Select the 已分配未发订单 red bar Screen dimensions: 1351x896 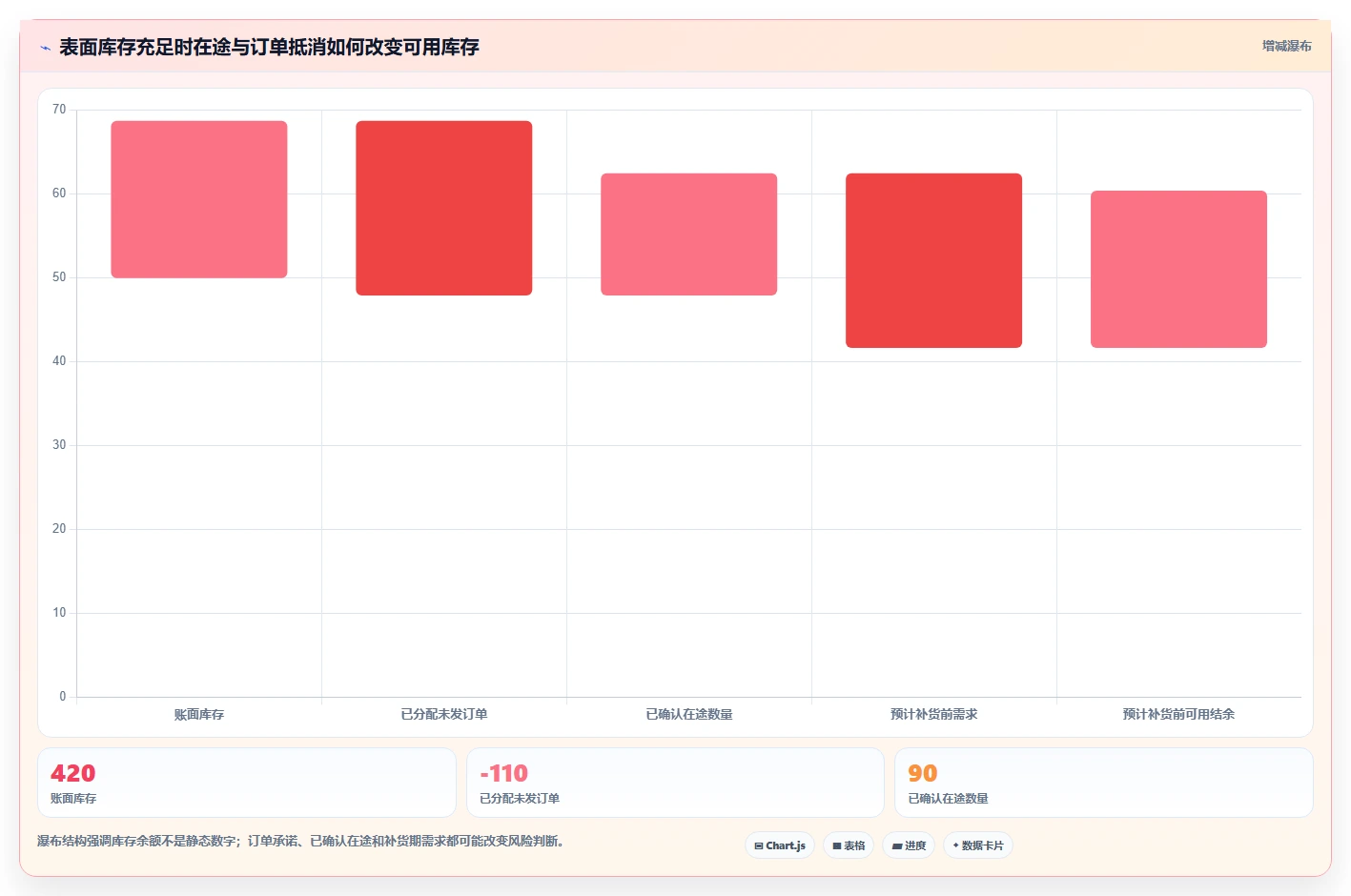pyautogui.click(x=444, y=208)
